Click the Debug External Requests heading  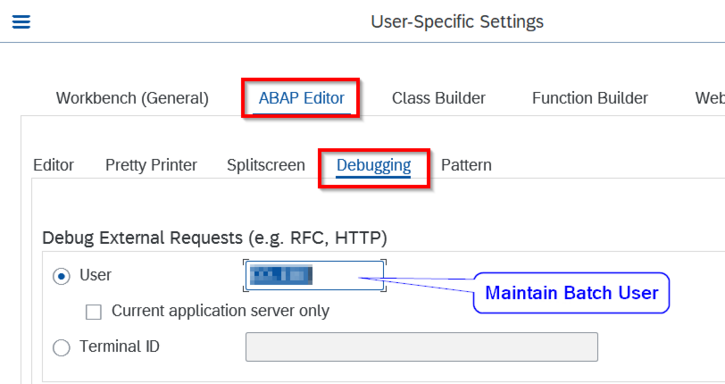pyautogui.click(x=215, y=238)
